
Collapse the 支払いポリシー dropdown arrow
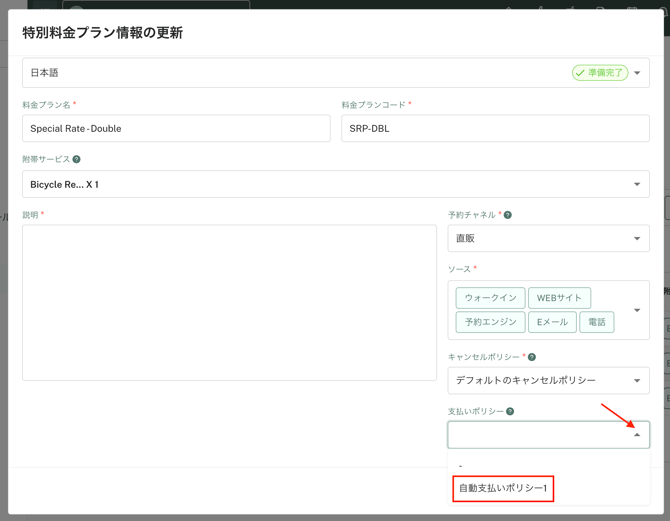(x=637, y=435)
